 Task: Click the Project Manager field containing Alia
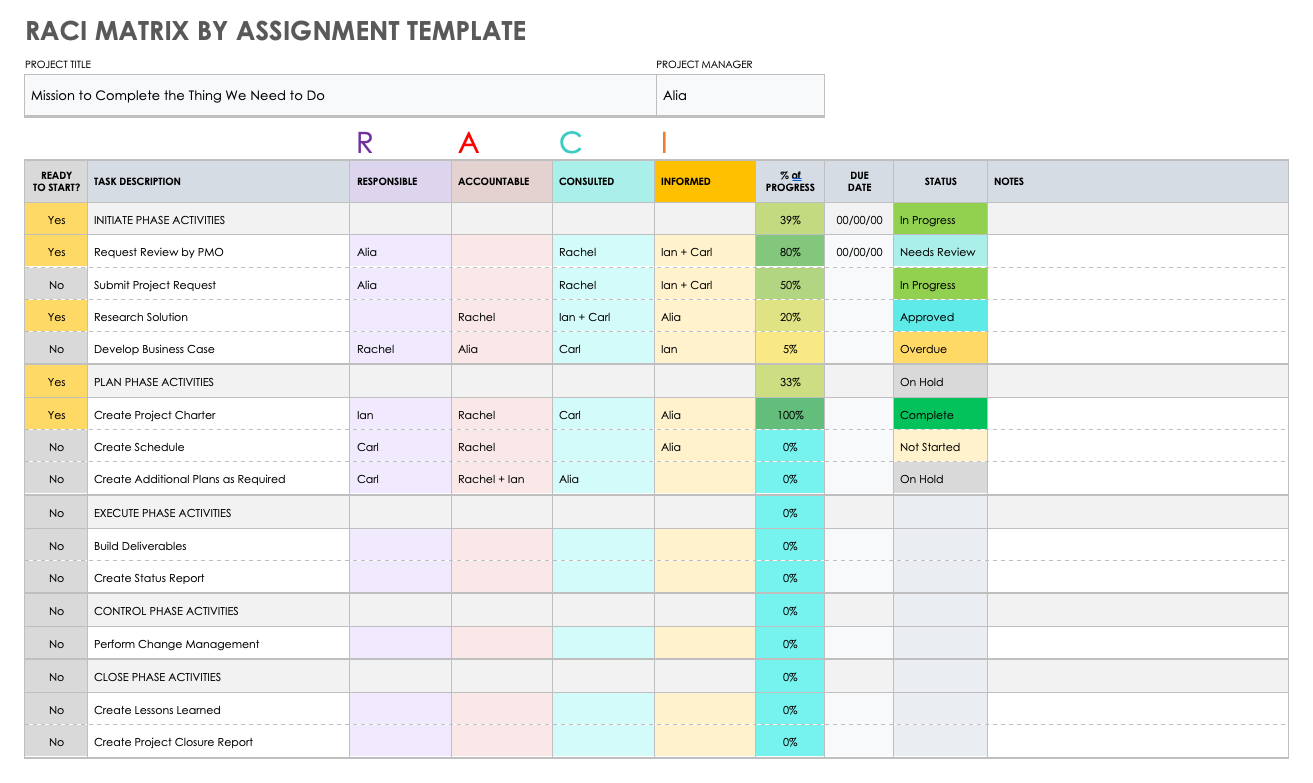pyautogui.click(x=740, y=96)
